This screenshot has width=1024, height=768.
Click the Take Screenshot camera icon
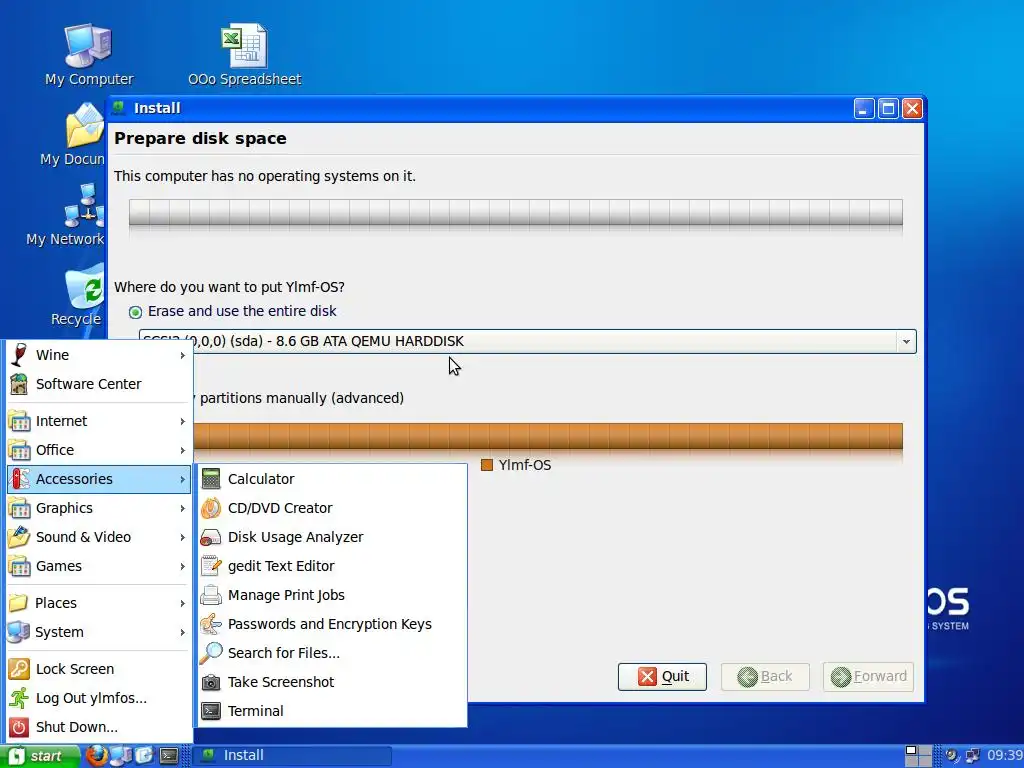(211, 682)
